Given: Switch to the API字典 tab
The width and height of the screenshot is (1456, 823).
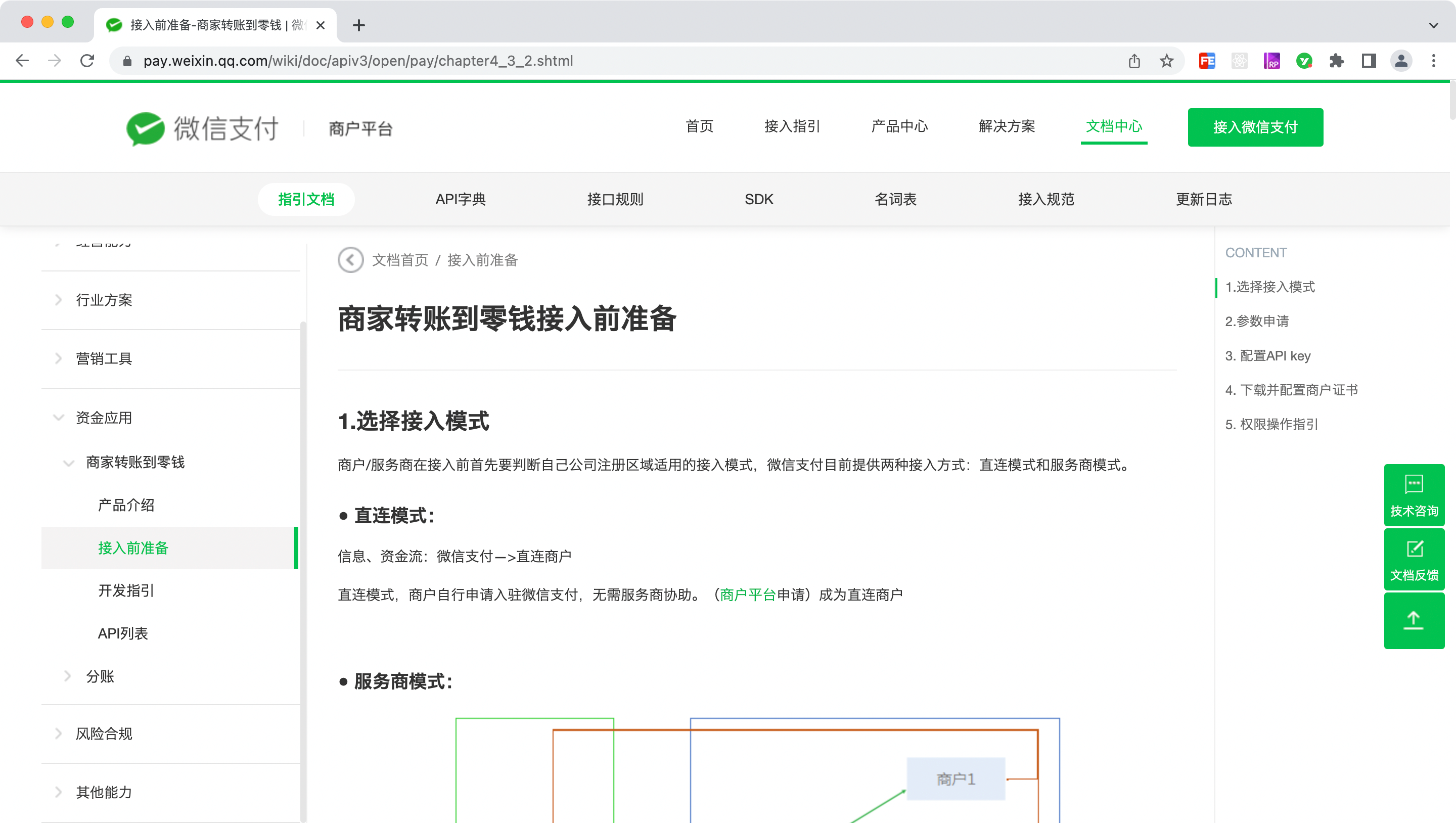Looking at the screenshot, I should [x=460, y=200].
